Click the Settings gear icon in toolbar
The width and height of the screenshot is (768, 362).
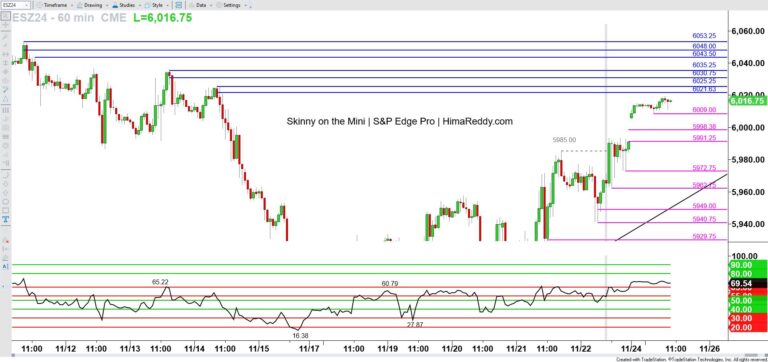click(220, 5)
